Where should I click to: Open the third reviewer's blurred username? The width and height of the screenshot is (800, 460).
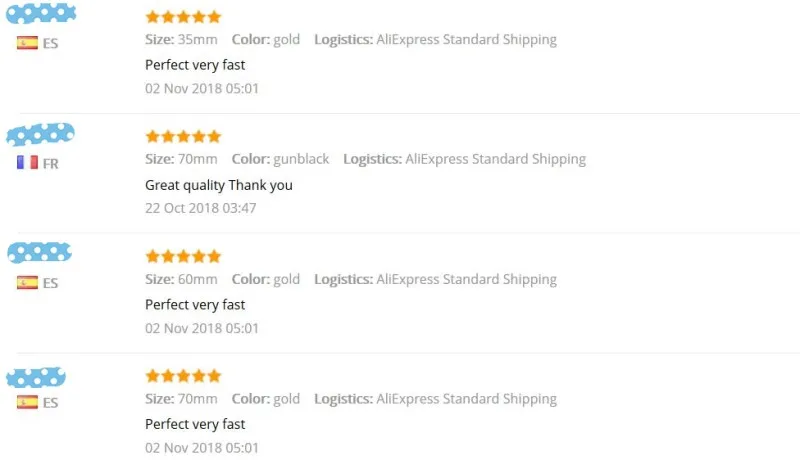(39, 252)
